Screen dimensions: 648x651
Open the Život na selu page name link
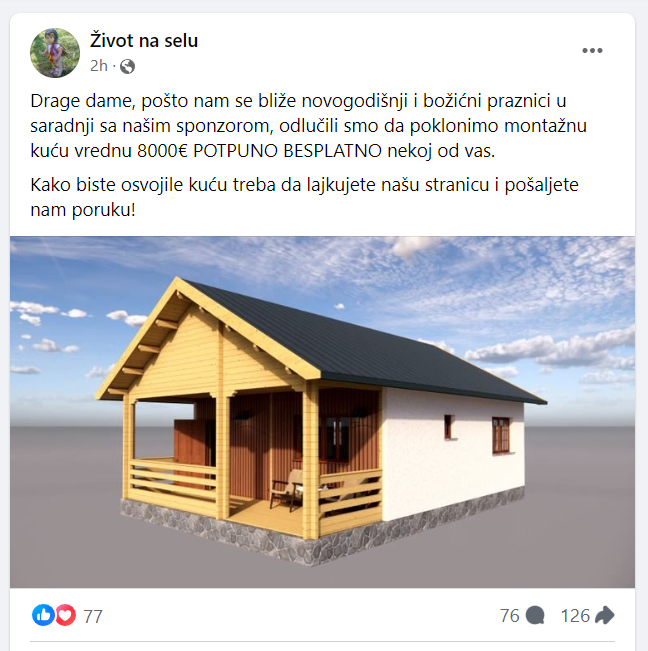(x=144, y=41)
